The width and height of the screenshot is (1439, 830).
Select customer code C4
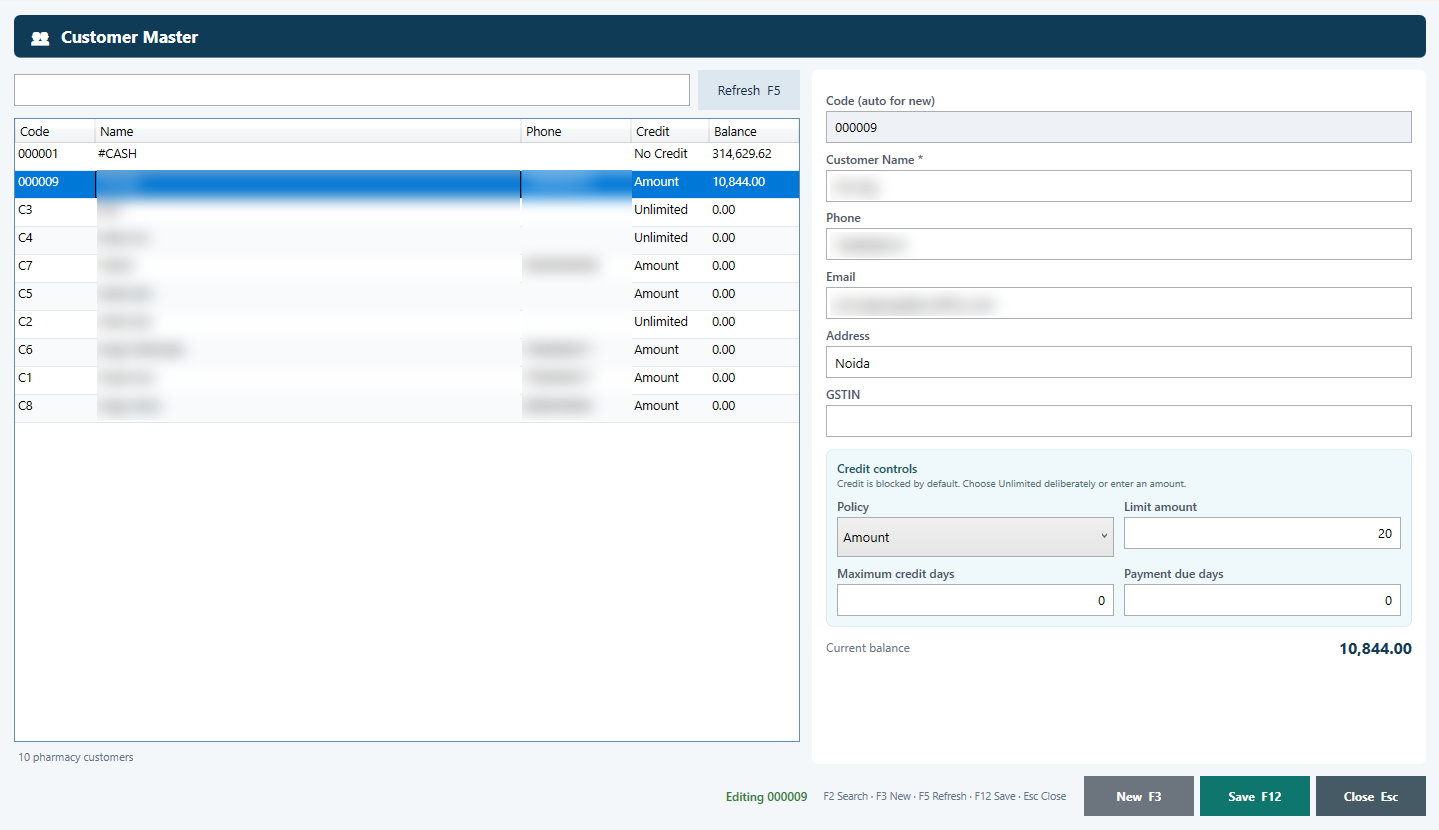point(407,238)
